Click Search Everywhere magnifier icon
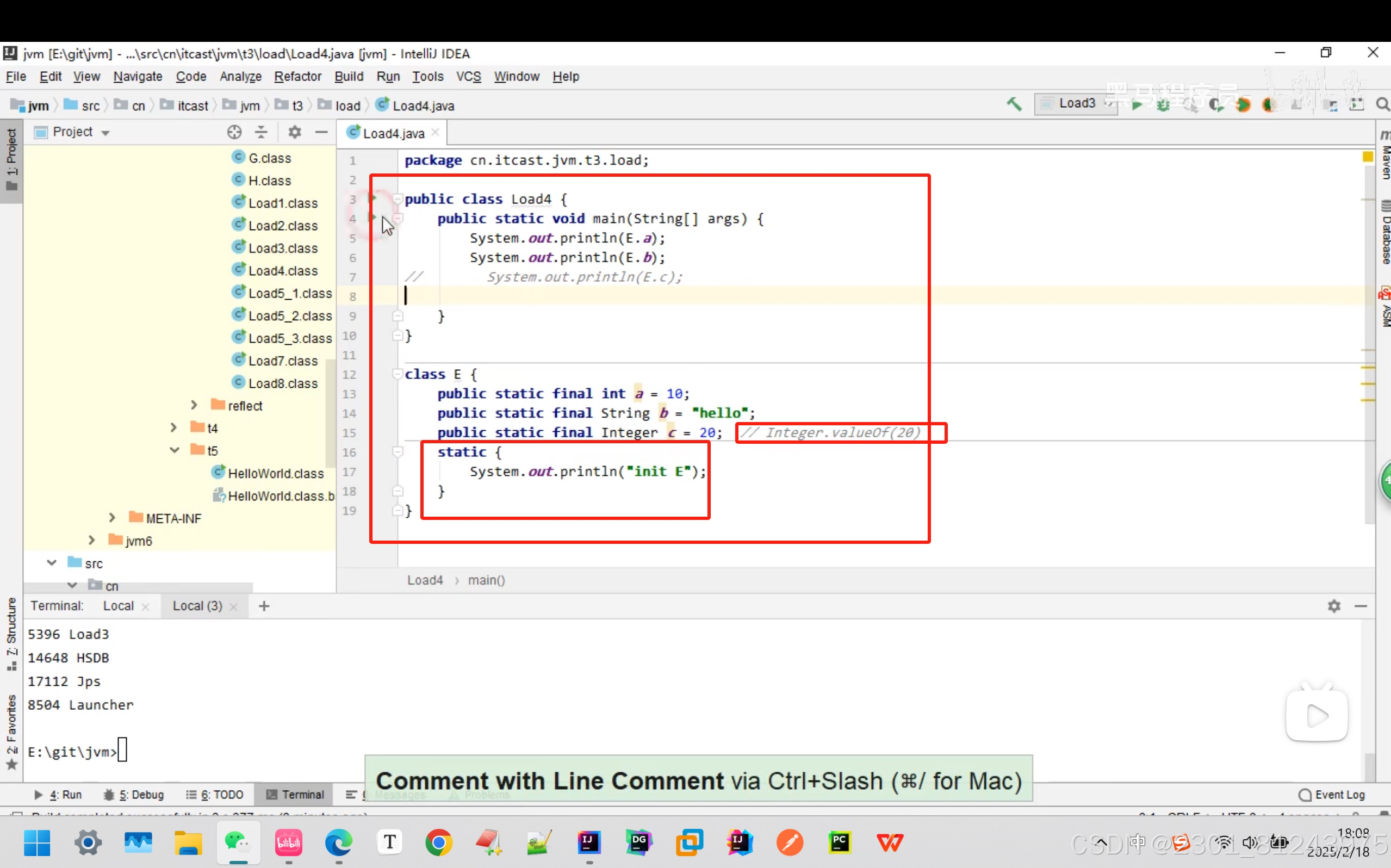The image size is (1391, 868). pos(1382,104)
